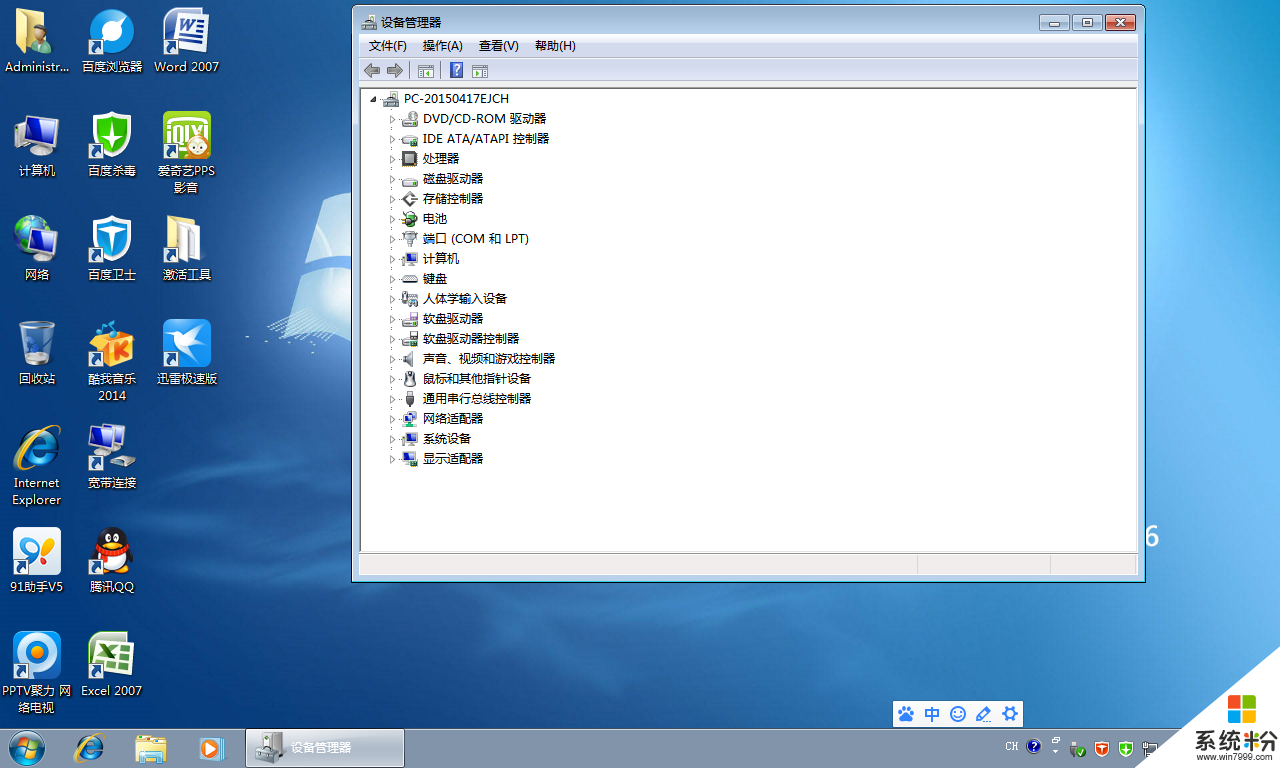Open Windows Media Player from taskbar

(211, 747)
